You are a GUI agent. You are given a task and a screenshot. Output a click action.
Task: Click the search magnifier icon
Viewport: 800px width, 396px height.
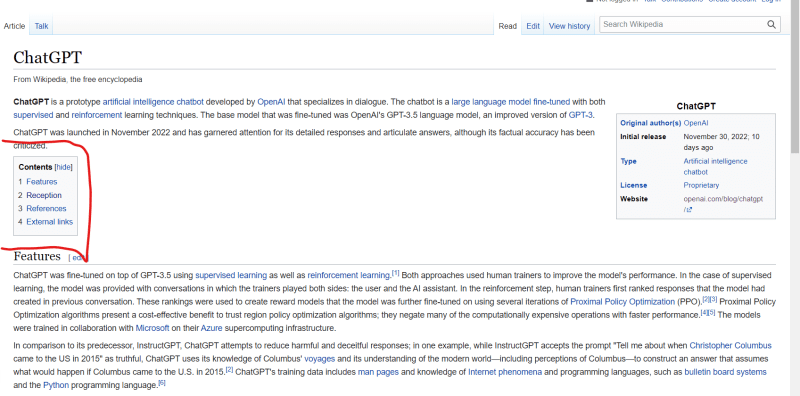click(x=771, y=24)
